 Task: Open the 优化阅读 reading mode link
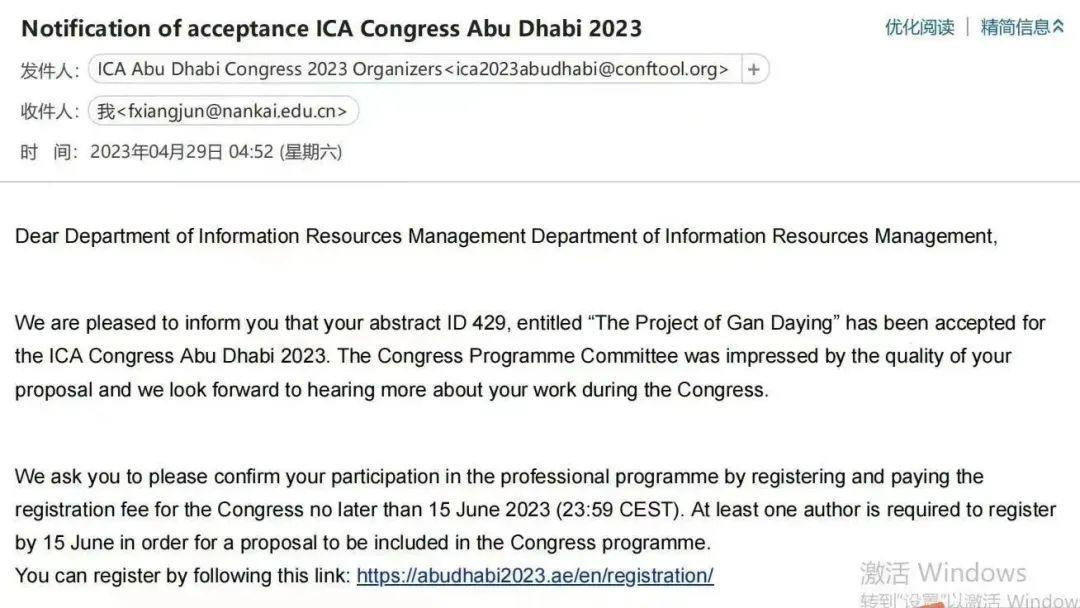(x=920, y=27)
